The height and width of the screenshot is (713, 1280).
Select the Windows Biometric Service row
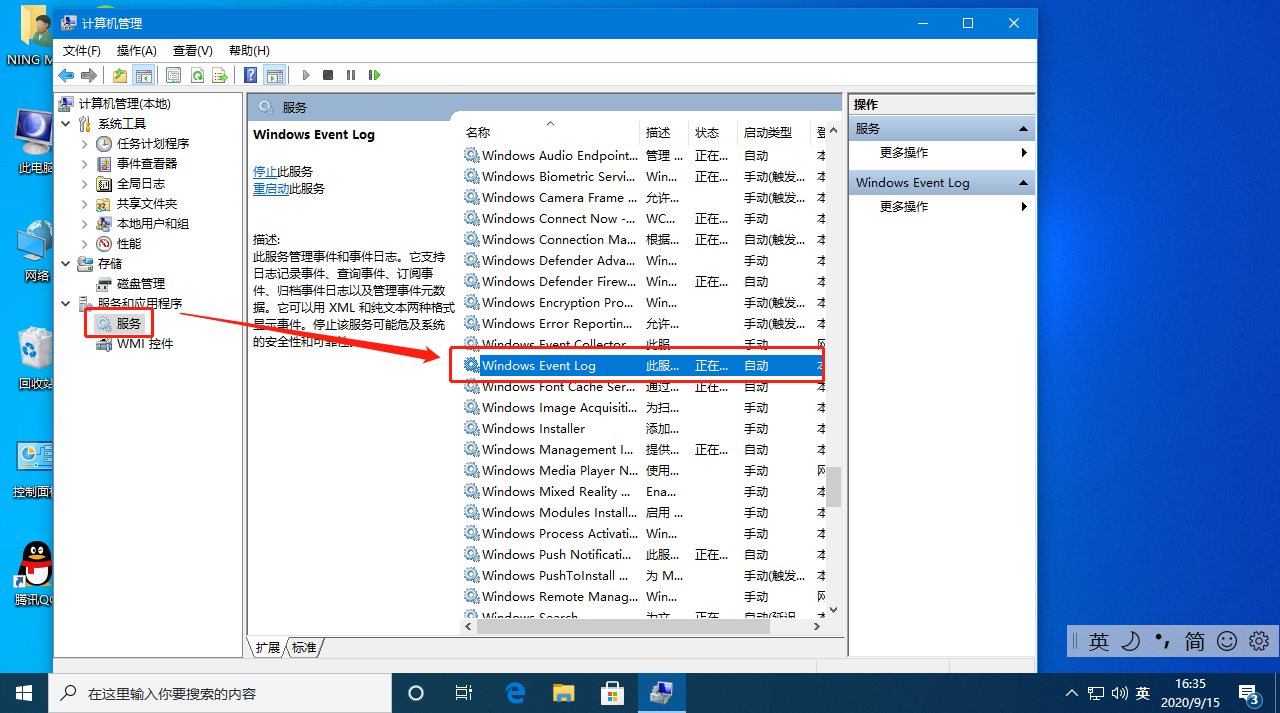tap(641, 177)
